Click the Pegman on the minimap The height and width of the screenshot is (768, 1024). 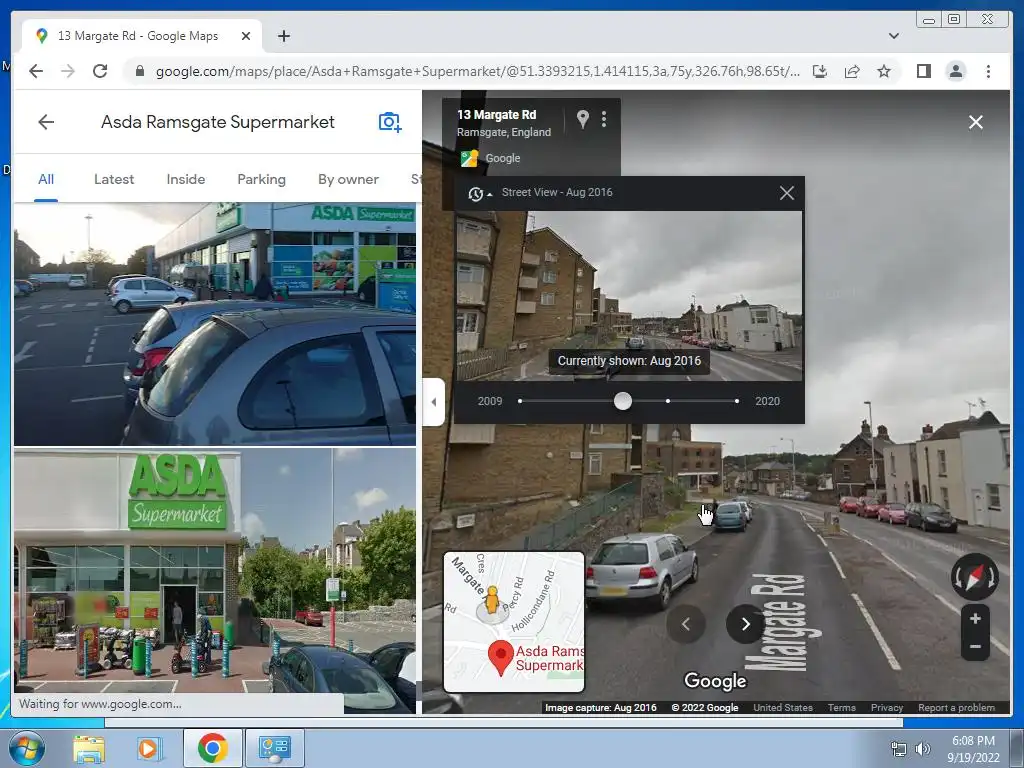[492, 601]
